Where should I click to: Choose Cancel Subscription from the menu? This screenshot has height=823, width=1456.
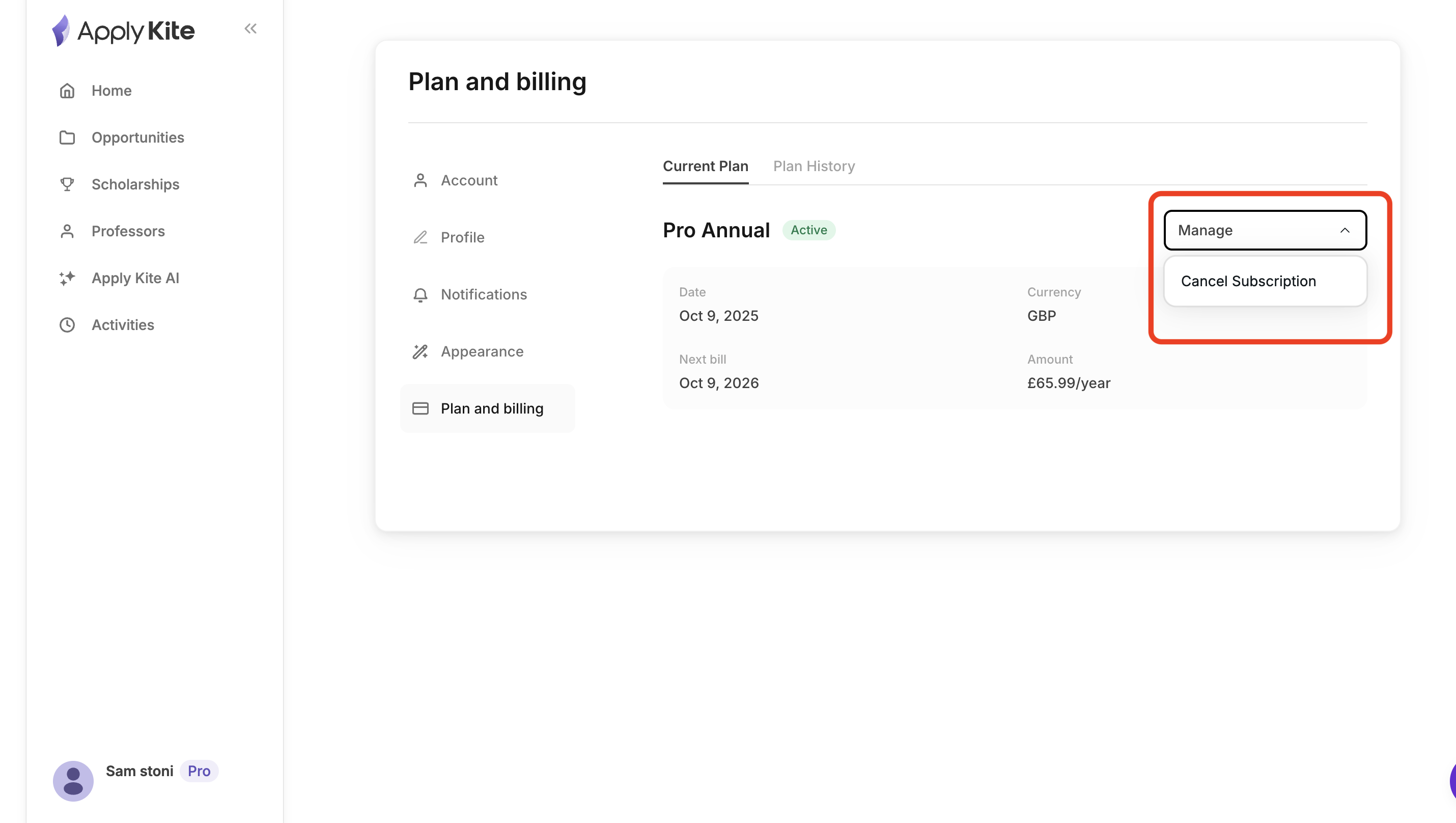coord(1265,281)
